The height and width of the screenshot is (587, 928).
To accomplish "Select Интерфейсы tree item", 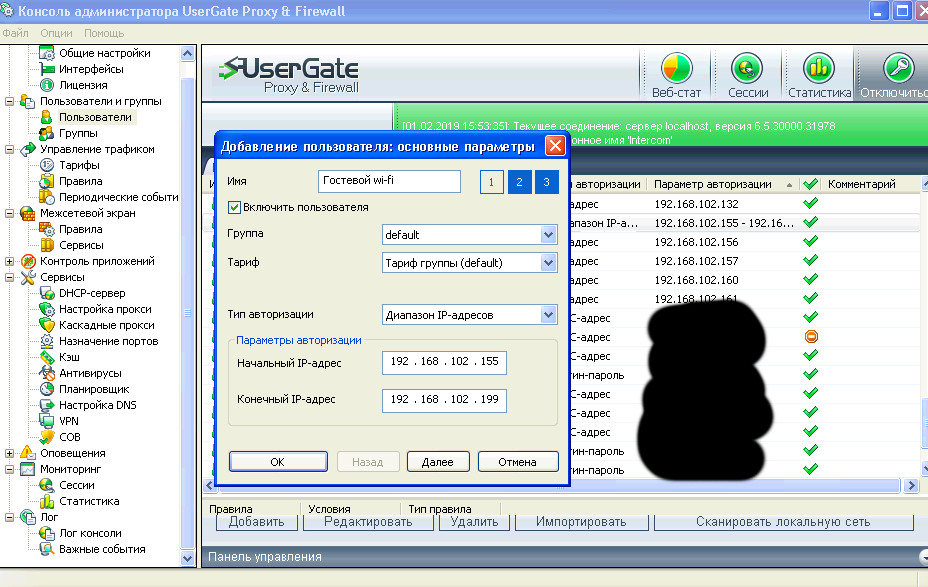I will point(91,69).
